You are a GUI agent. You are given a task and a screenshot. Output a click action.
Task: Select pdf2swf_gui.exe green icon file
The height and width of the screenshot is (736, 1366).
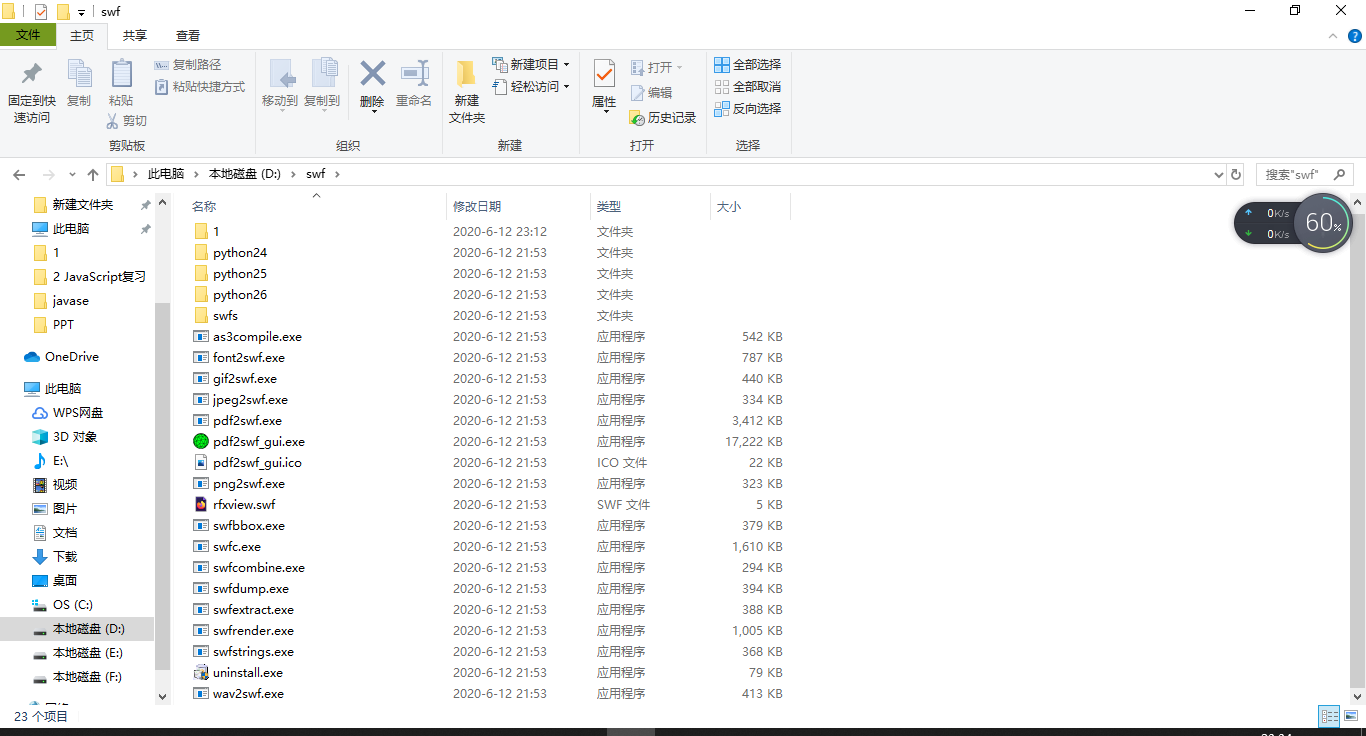tap(258, 442)
